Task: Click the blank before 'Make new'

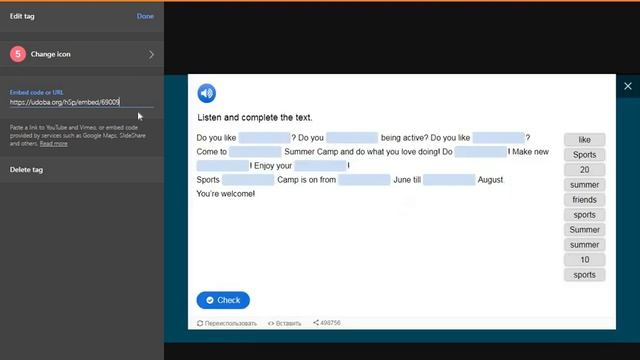Action: coord(480,152)
